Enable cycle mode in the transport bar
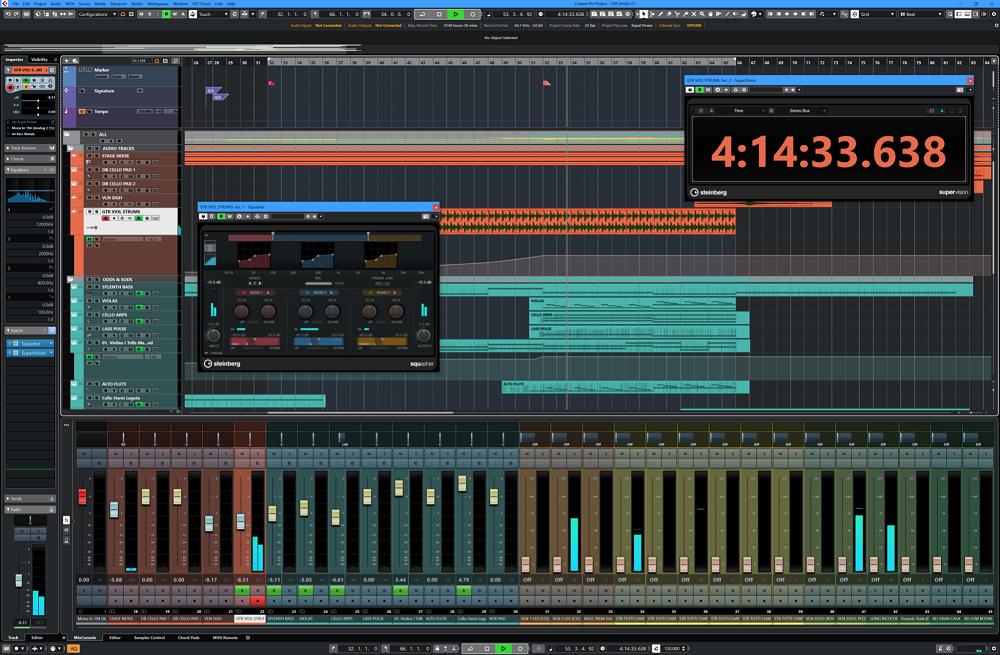This screenshot has height=655, width=1000. [x=423, y=14]
